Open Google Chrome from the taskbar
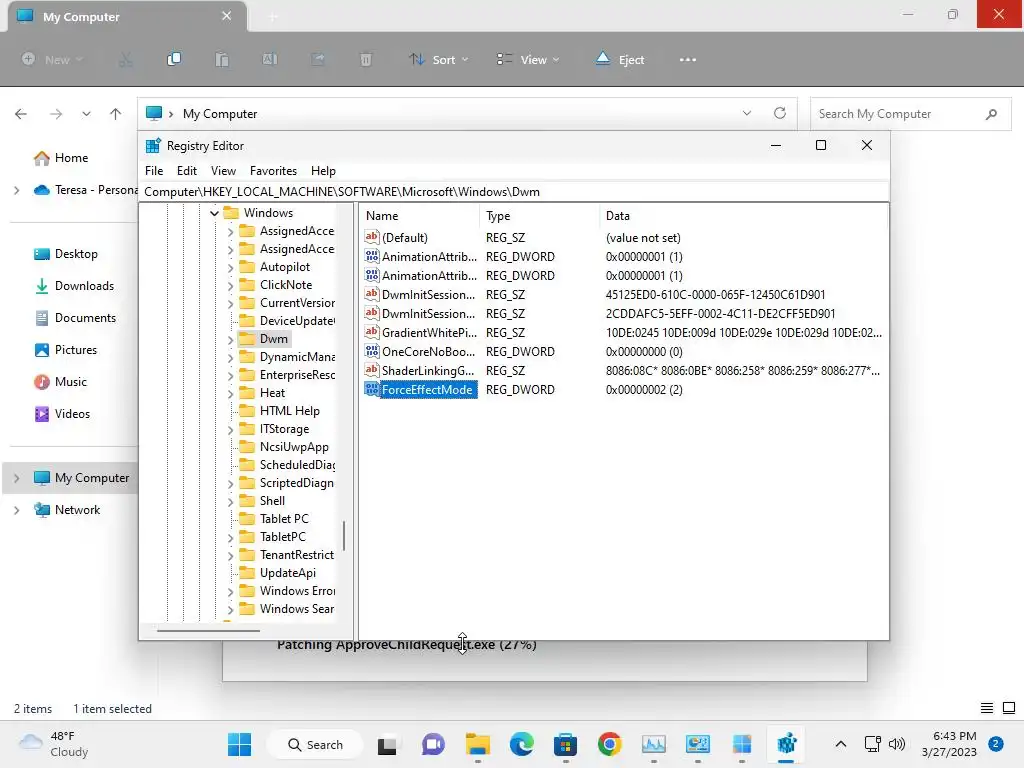1024x768 pixels. coord(609,744)
